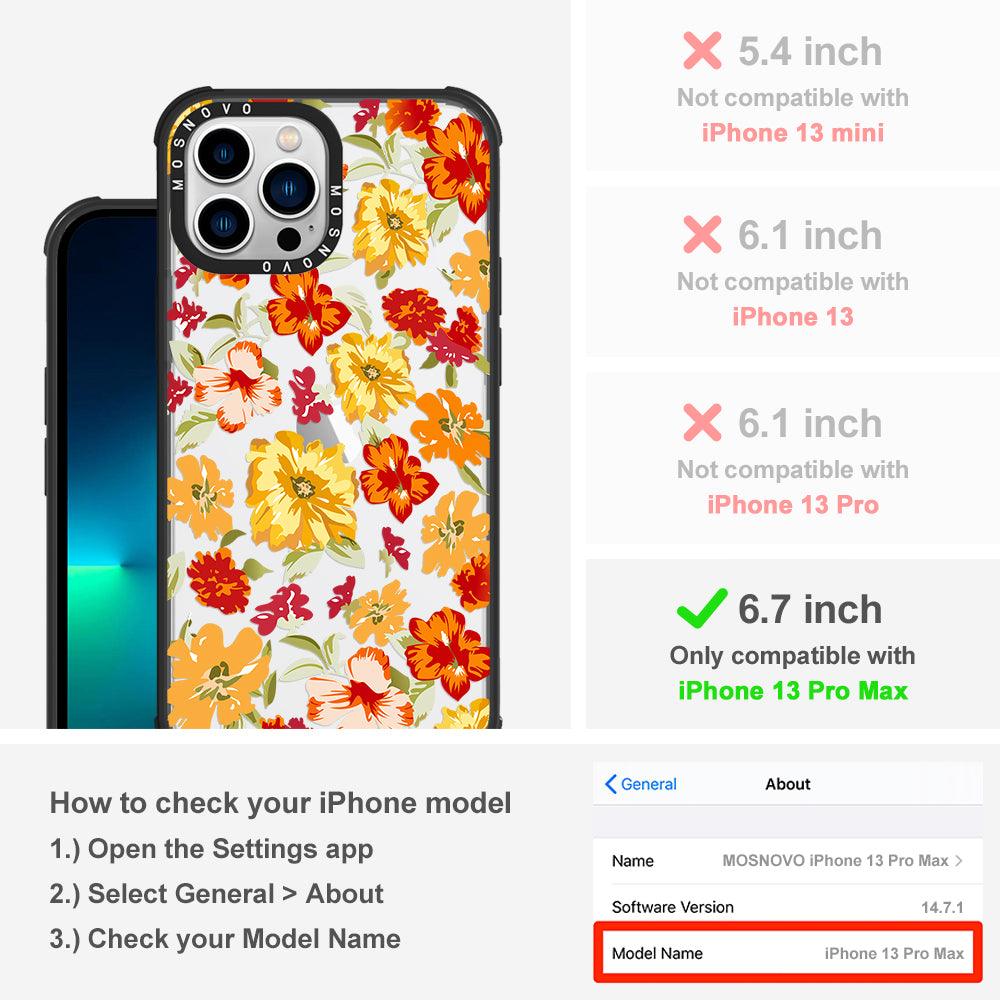Click the 'How to check your iPhone model' heading
1000x1000 pixels.
[281, 803]
